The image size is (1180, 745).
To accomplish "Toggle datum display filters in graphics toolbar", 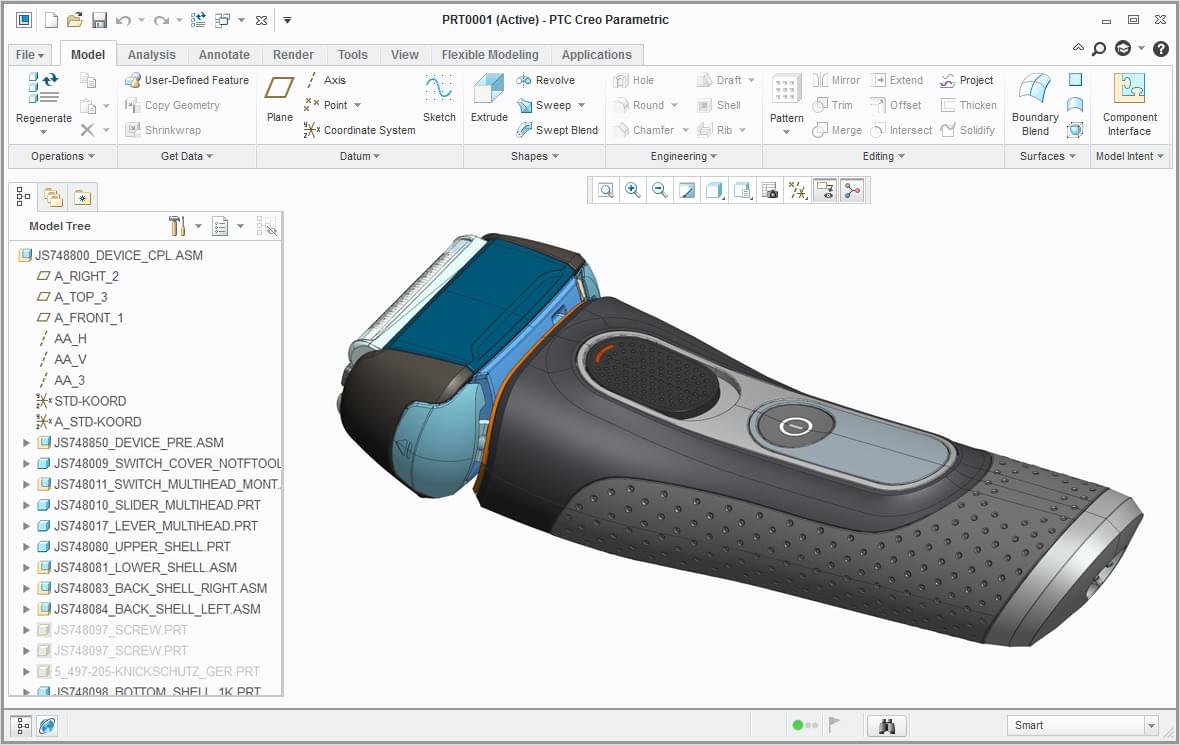I will pos(797,190).
